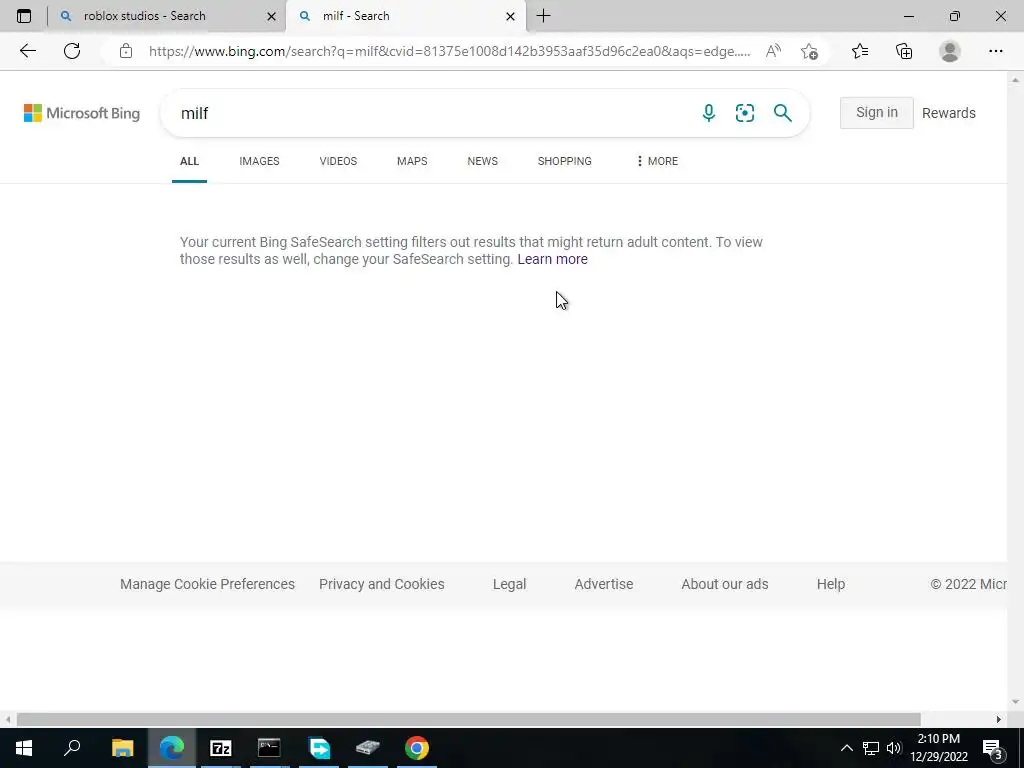Go to the Microsoft Bing home logo

point(82,113)
